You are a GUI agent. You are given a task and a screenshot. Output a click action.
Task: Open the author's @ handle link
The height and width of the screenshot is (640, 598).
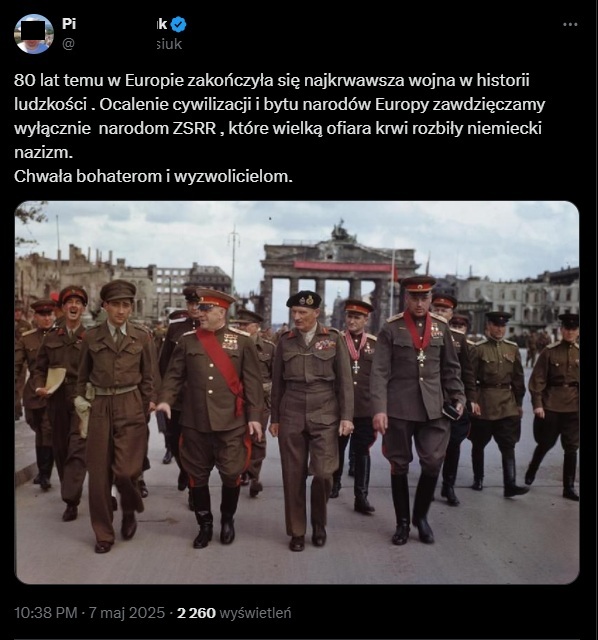[122, 44]
